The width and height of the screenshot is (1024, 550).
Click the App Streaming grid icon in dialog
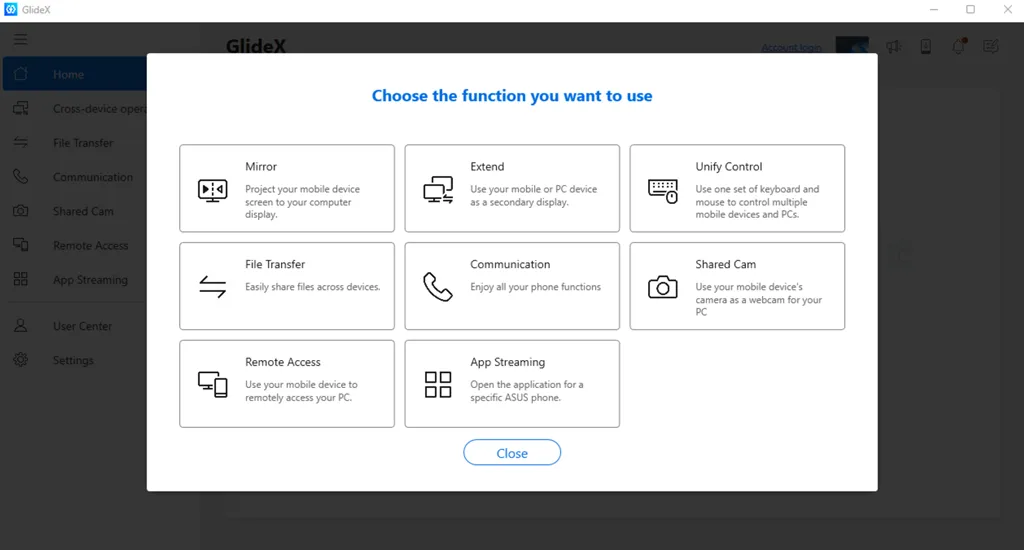[x=438, y=384]
